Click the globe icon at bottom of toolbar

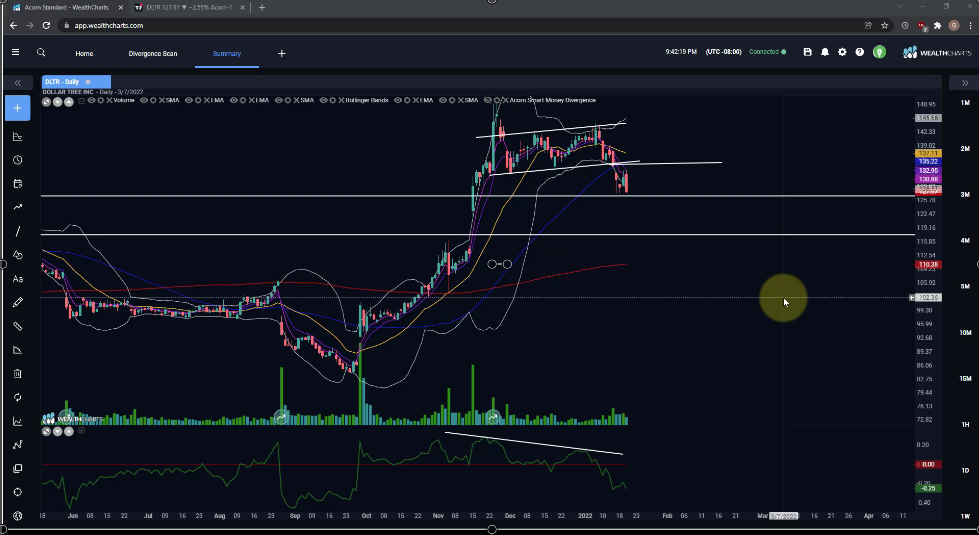coord(17,516)
